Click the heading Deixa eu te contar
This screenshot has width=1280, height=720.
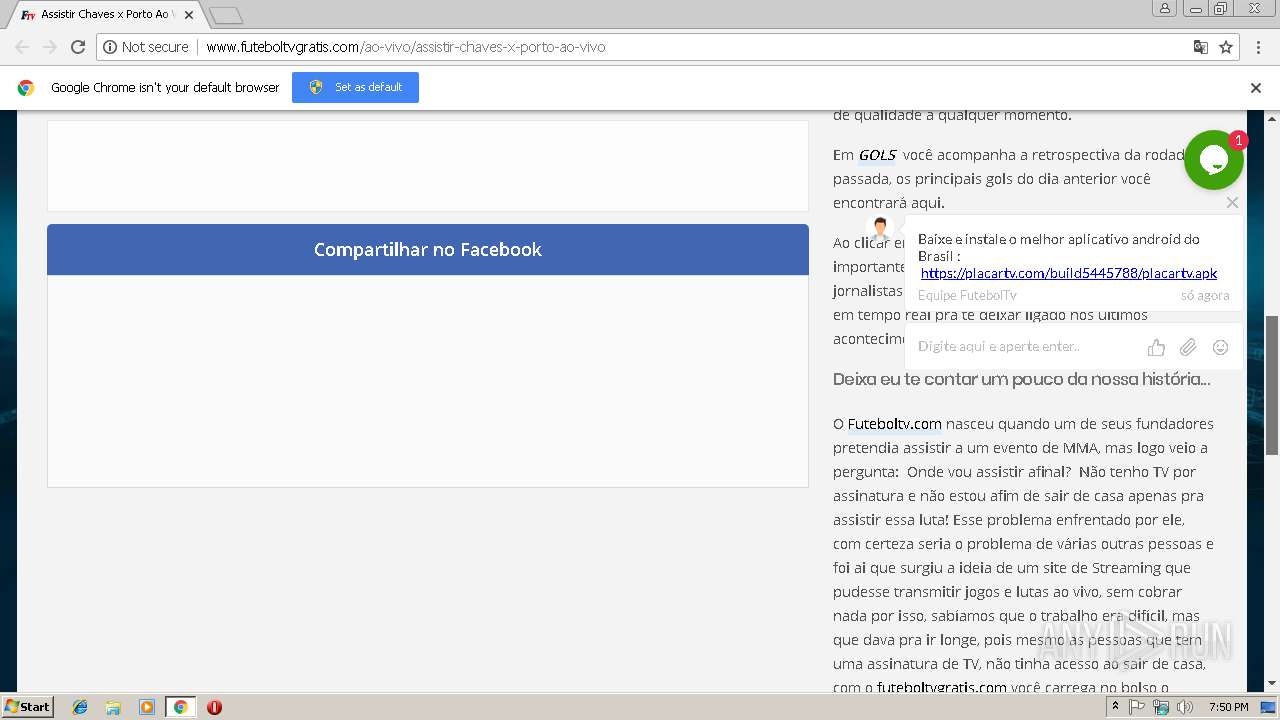(1021, 379)
